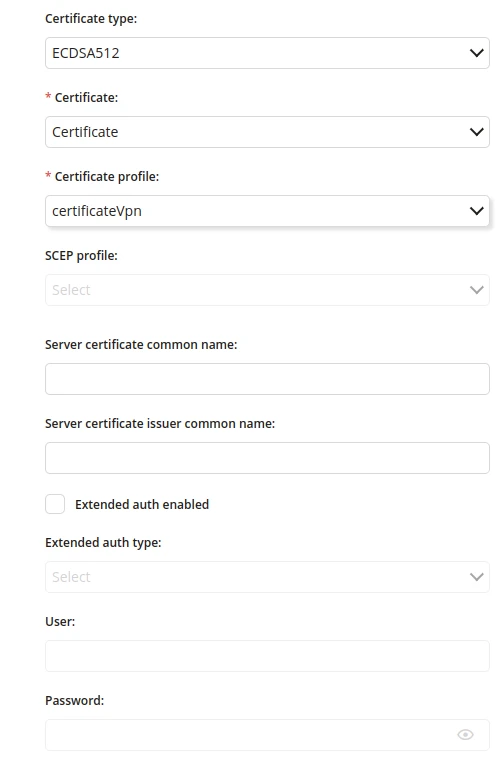This screenshot has height=761, width=500.
Task: Focus Server certificate issuer common name field
Action: click(267, 458)
